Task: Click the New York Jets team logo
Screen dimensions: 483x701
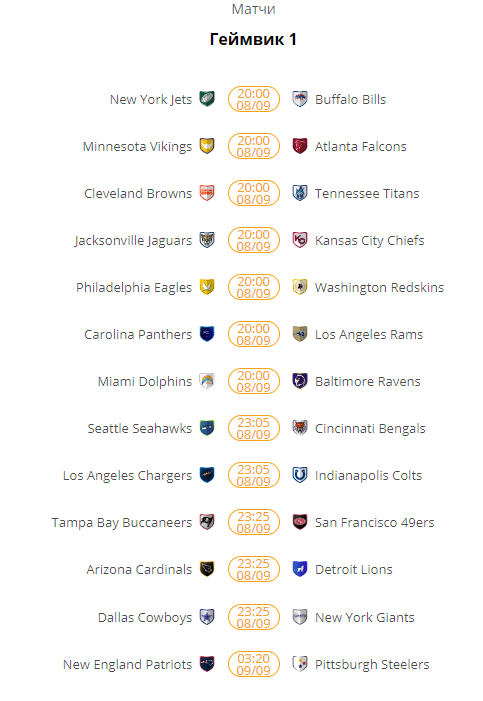Action: (207, 99)
